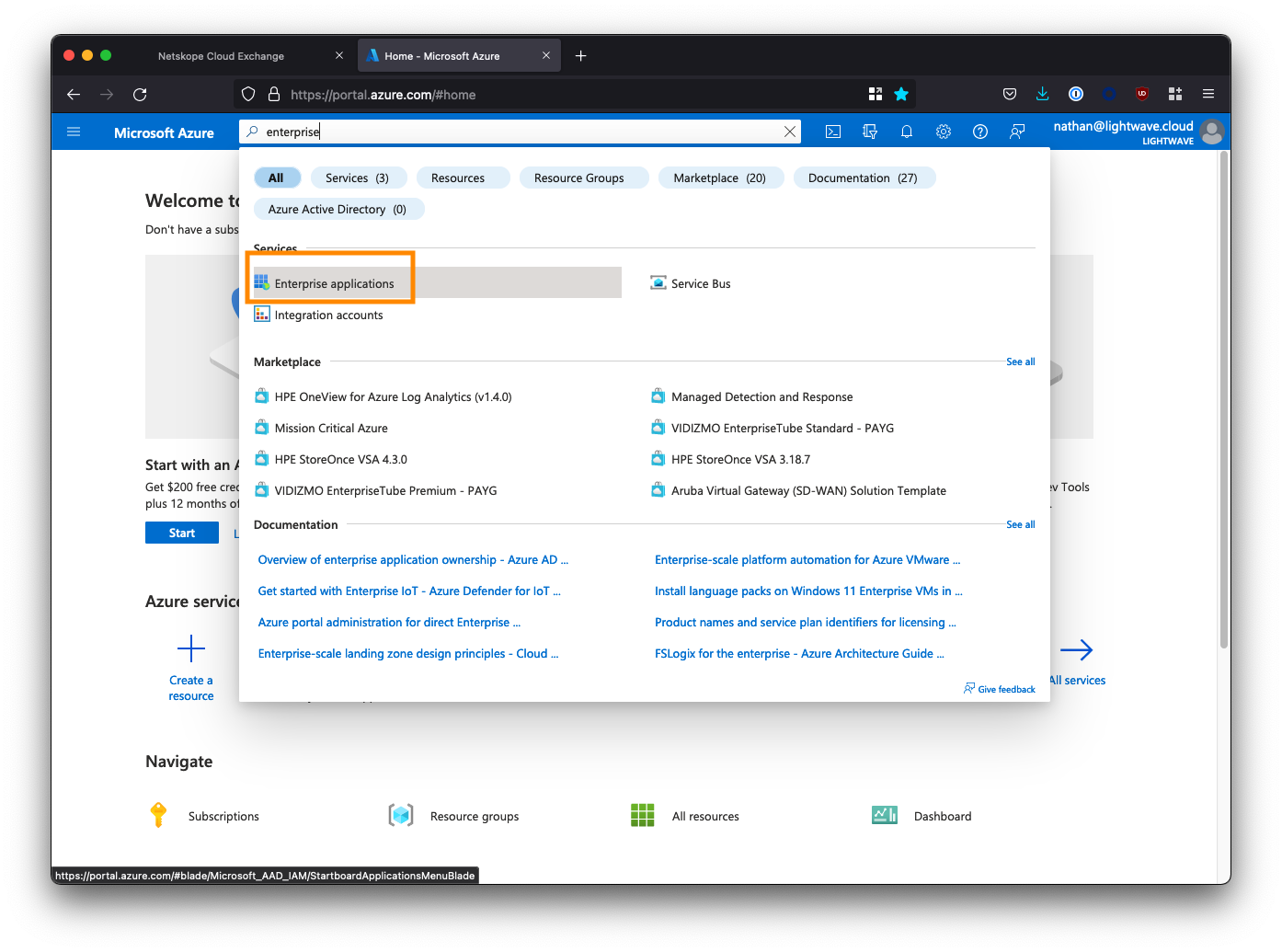Click the help question mark icon

click(980, 132)
